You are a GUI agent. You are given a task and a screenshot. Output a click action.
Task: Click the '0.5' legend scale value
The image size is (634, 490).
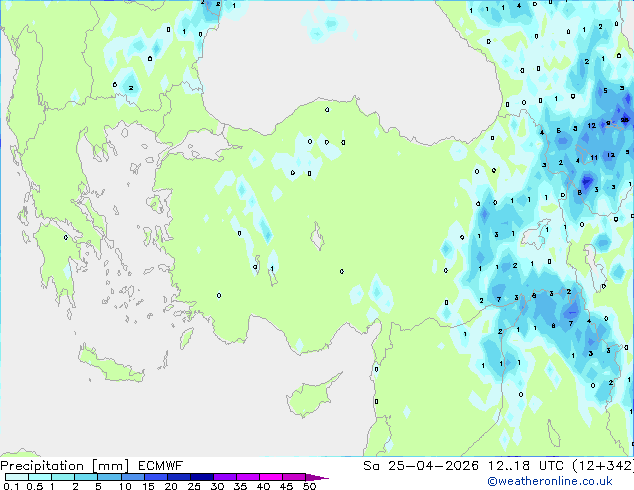coord(34,486)
